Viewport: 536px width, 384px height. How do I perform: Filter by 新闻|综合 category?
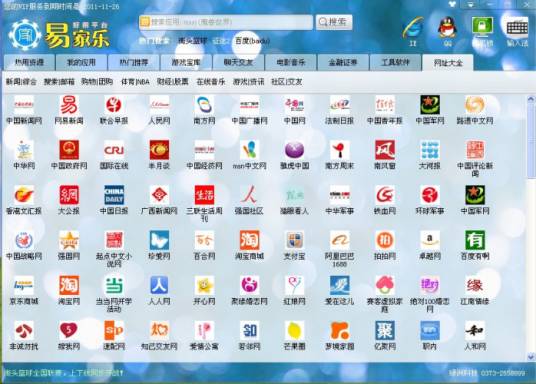coord(21,82)
